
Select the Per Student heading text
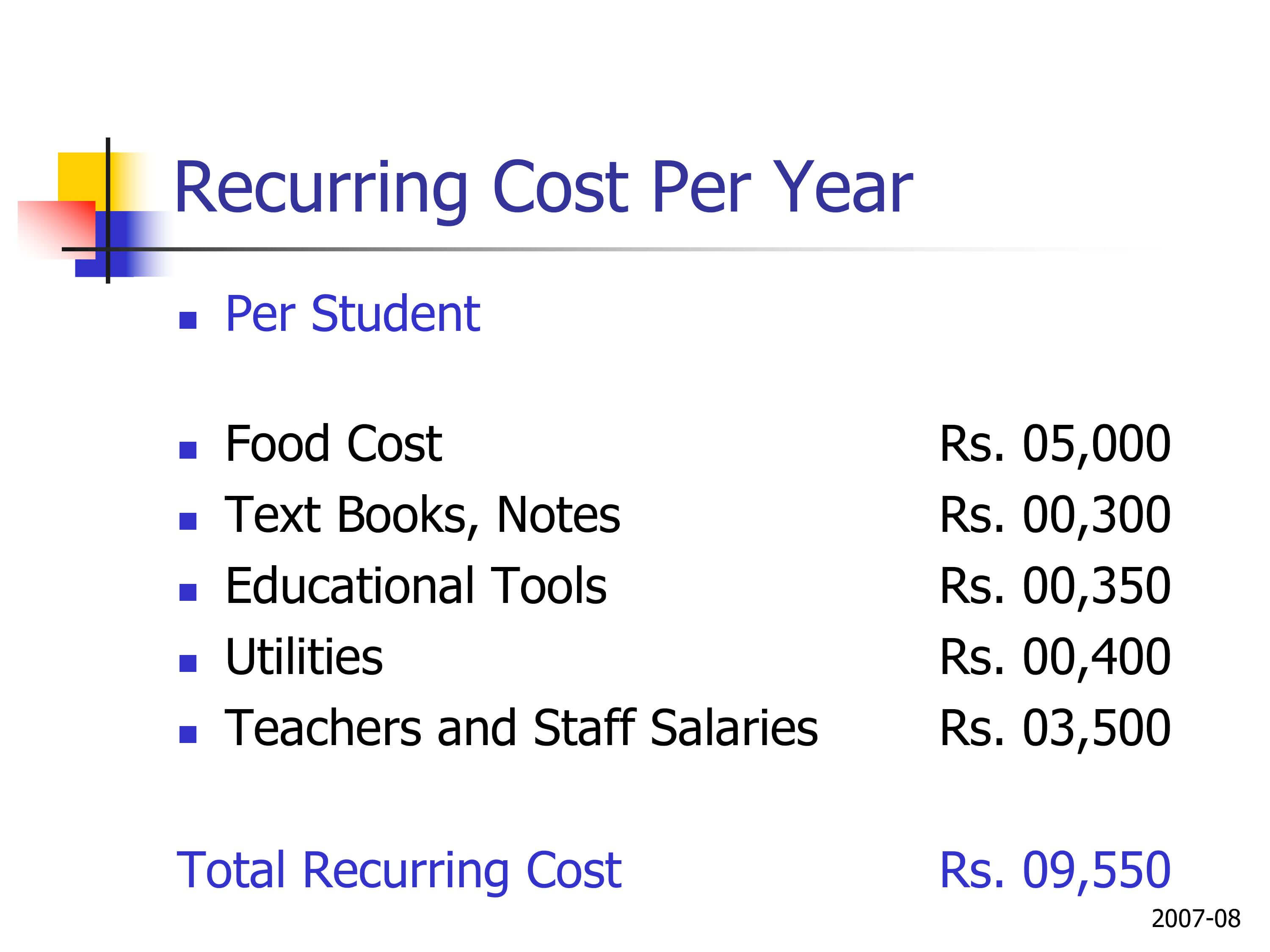click(x=353, y=314)
